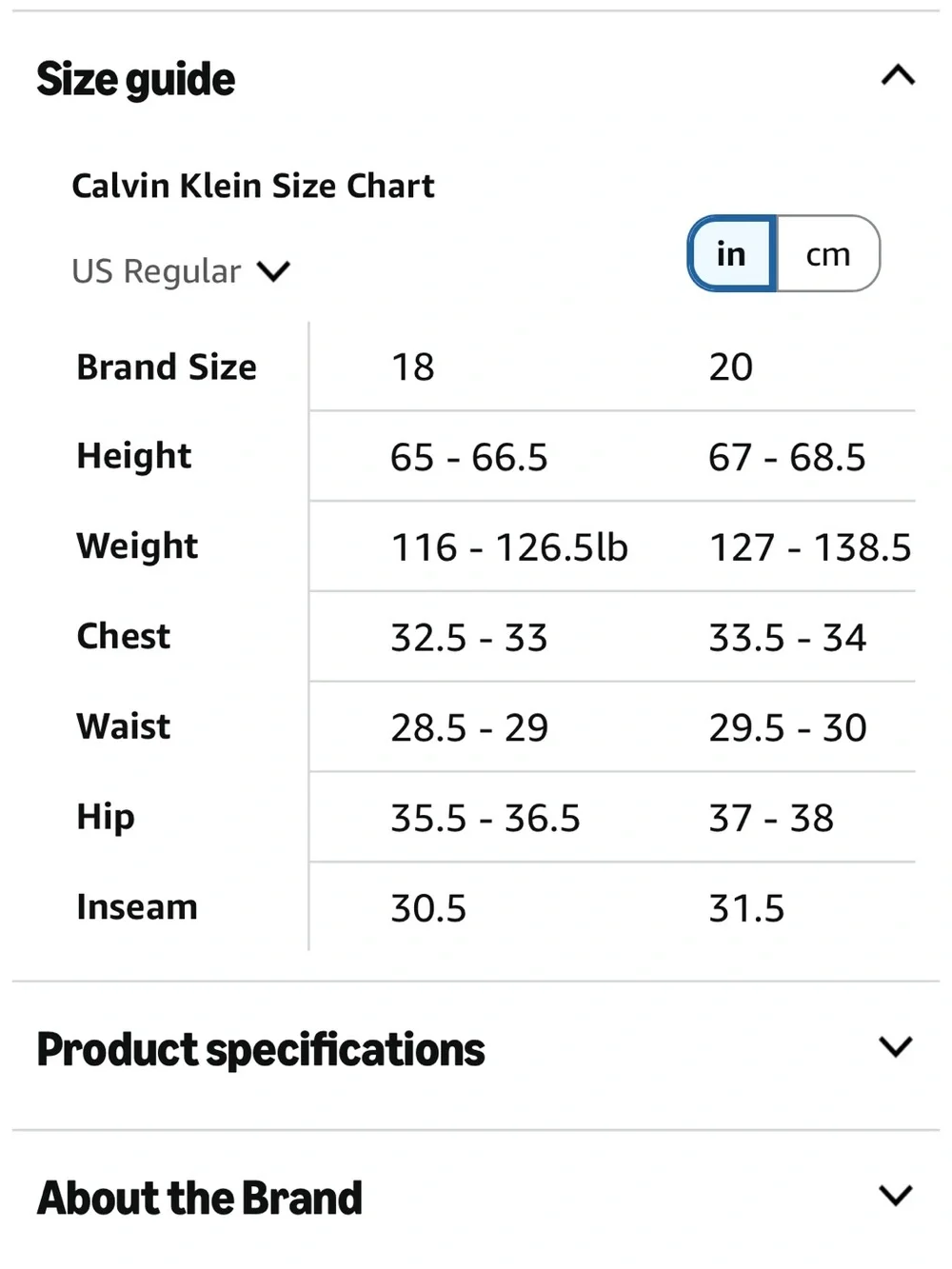Select the in unit toggle
Image resolution: width=952 pixels, height=1269 pixels.
coord(732,253)
